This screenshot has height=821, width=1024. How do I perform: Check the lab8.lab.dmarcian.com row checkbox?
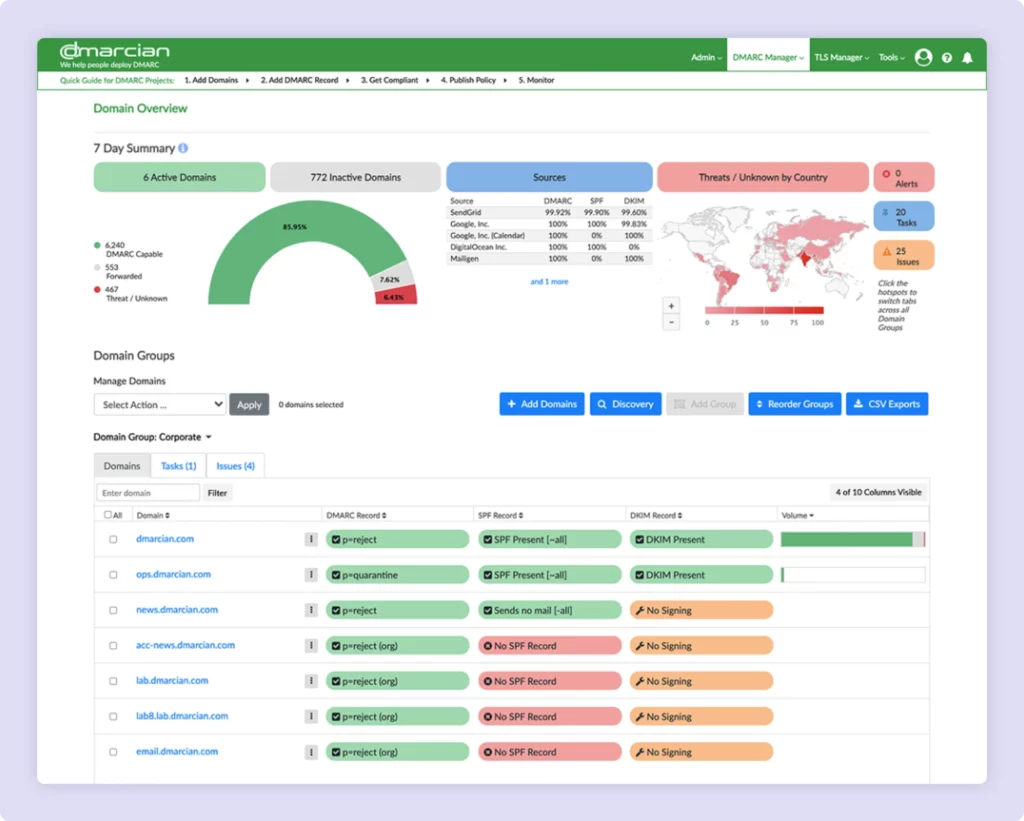click(113, 716)
